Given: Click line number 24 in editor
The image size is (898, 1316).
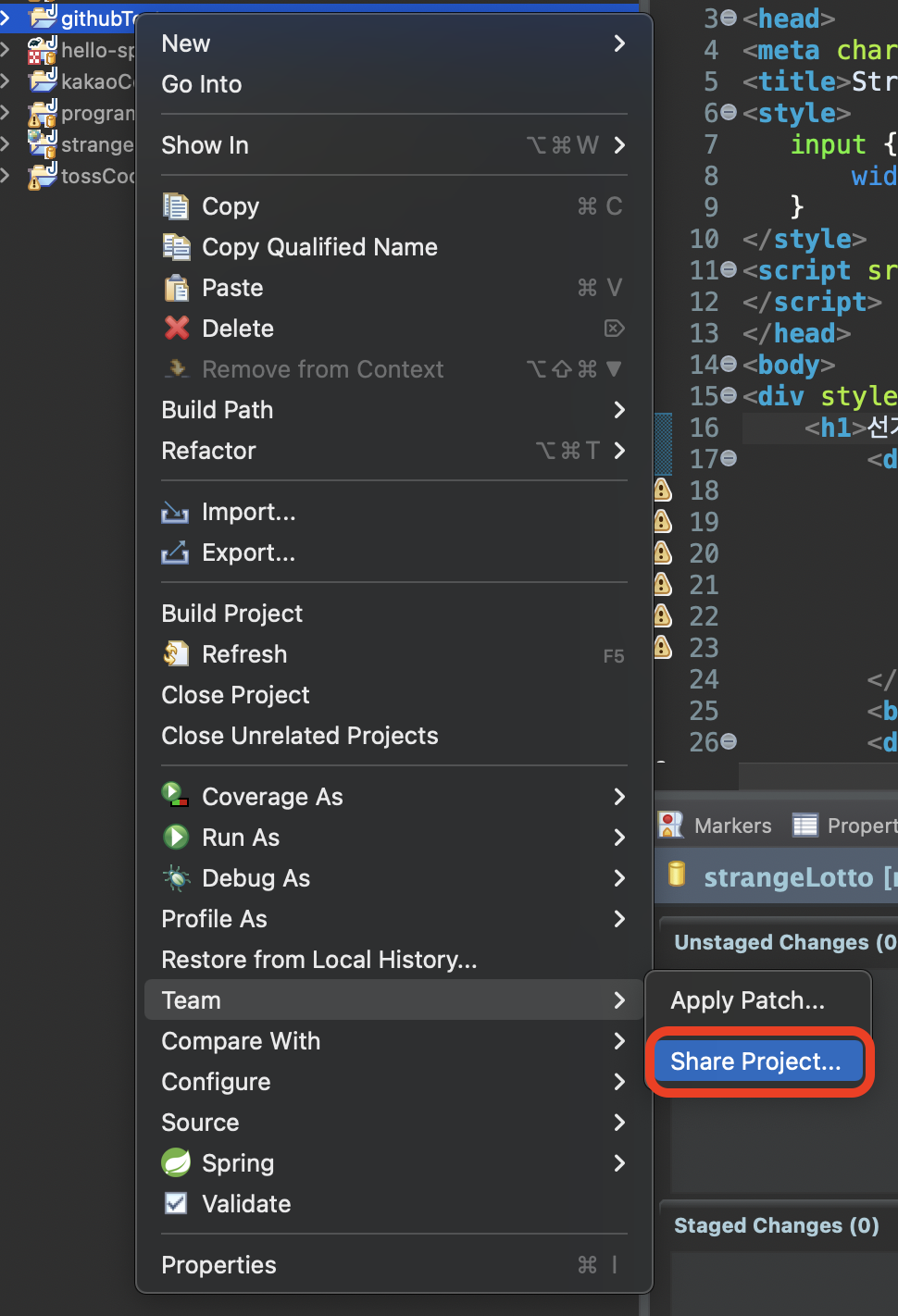Looking at the screenshot, I should pyautogui.click(x=704, y=679).
